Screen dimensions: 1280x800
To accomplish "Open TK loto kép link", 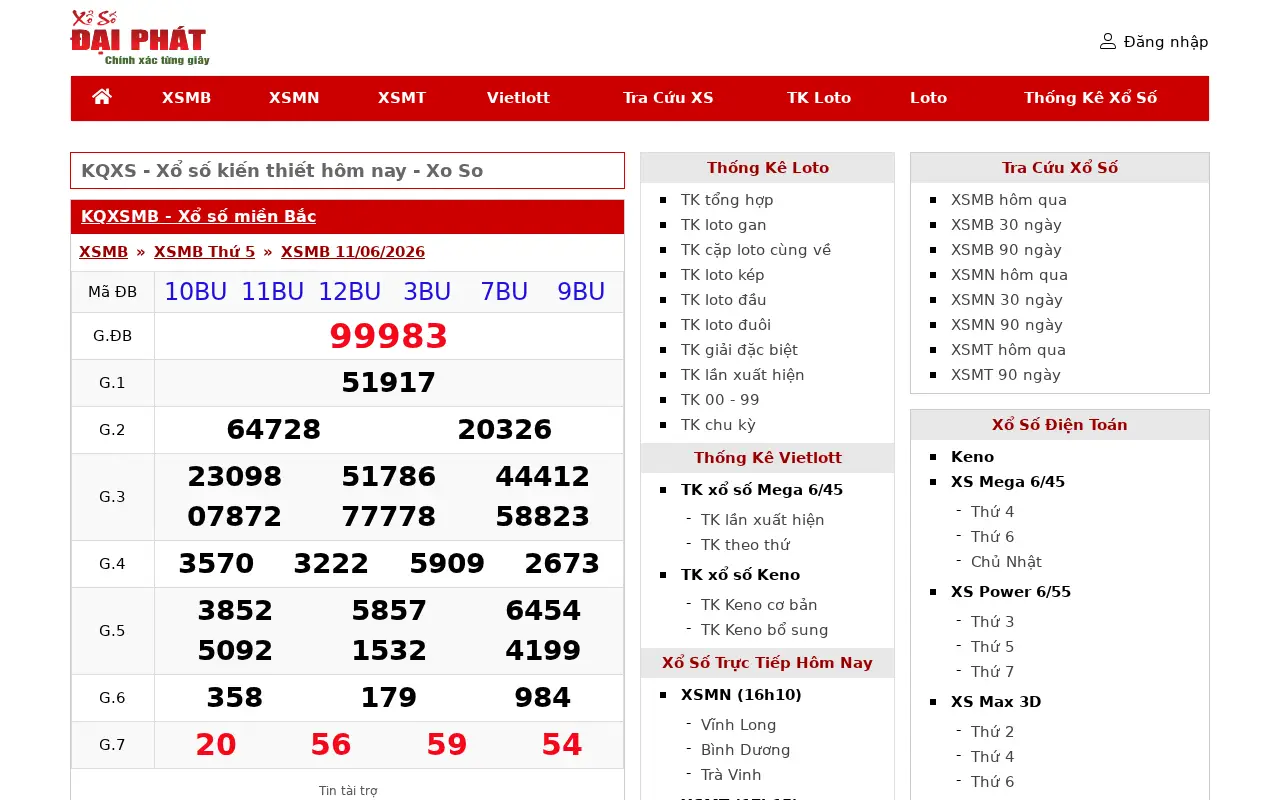I will 723,275.
